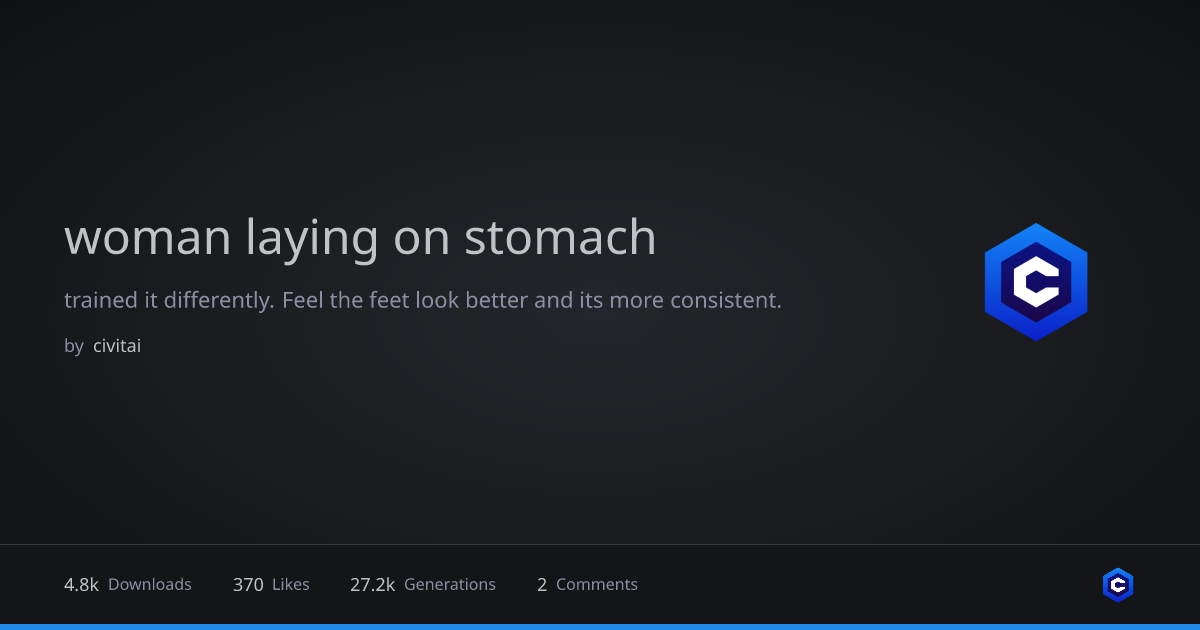Select the model description text line

[423, 300]
